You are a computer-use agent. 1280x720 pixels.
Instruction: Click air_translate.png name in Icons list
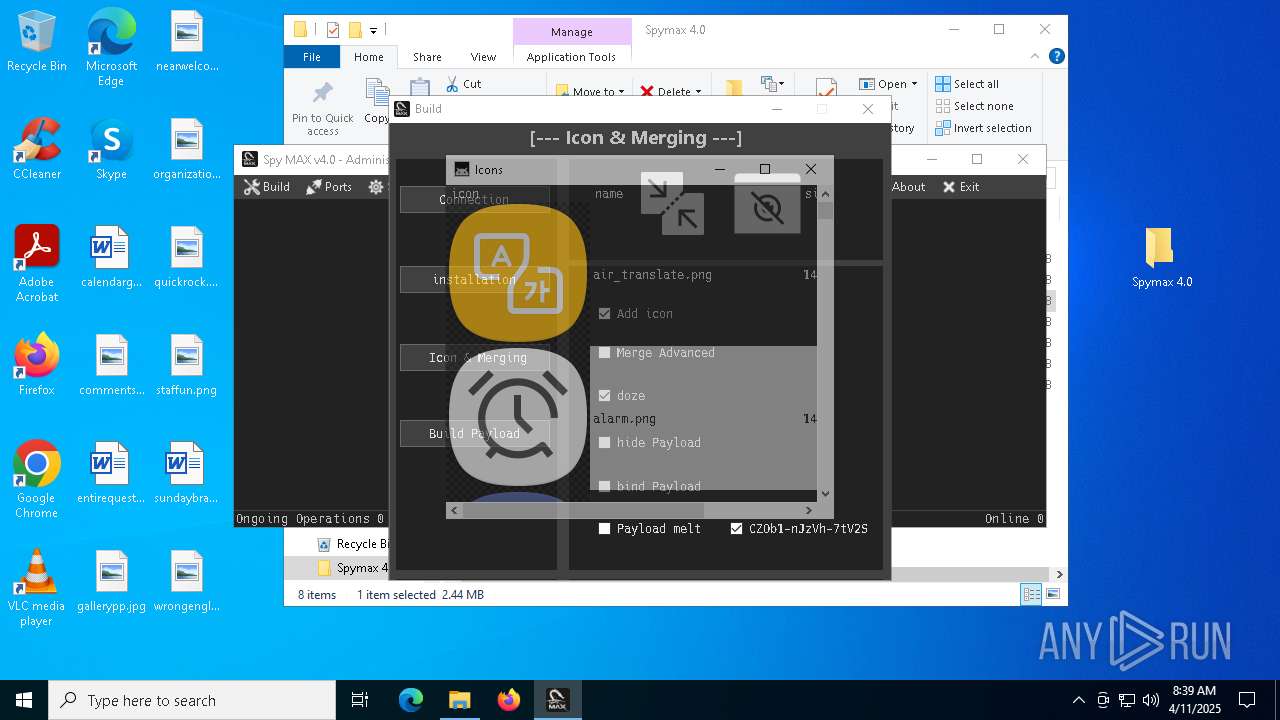pos(652,274)
